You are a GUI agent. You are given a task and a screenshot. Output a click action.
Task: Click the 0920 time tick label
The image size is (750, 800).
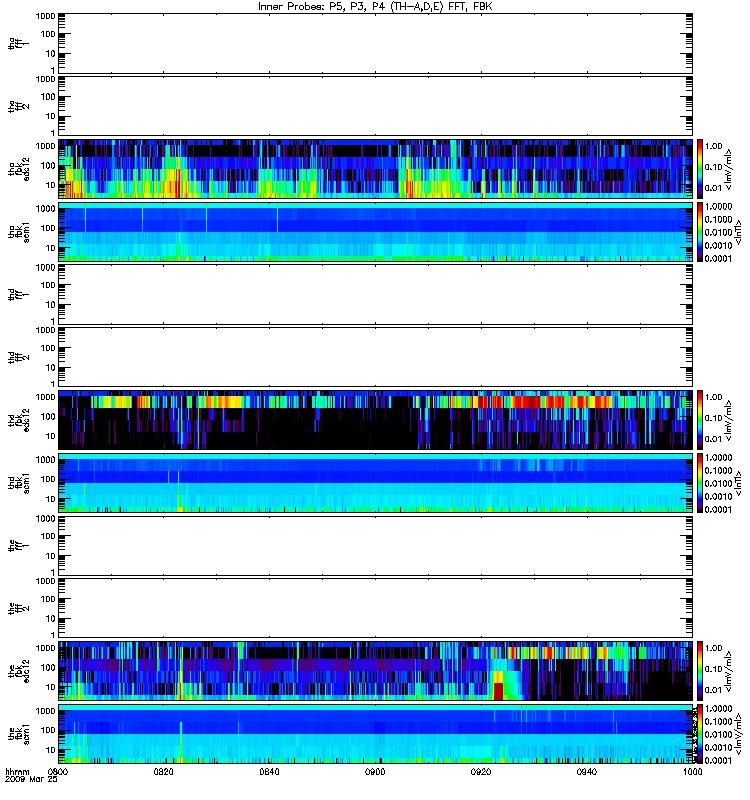click(481, 771)
